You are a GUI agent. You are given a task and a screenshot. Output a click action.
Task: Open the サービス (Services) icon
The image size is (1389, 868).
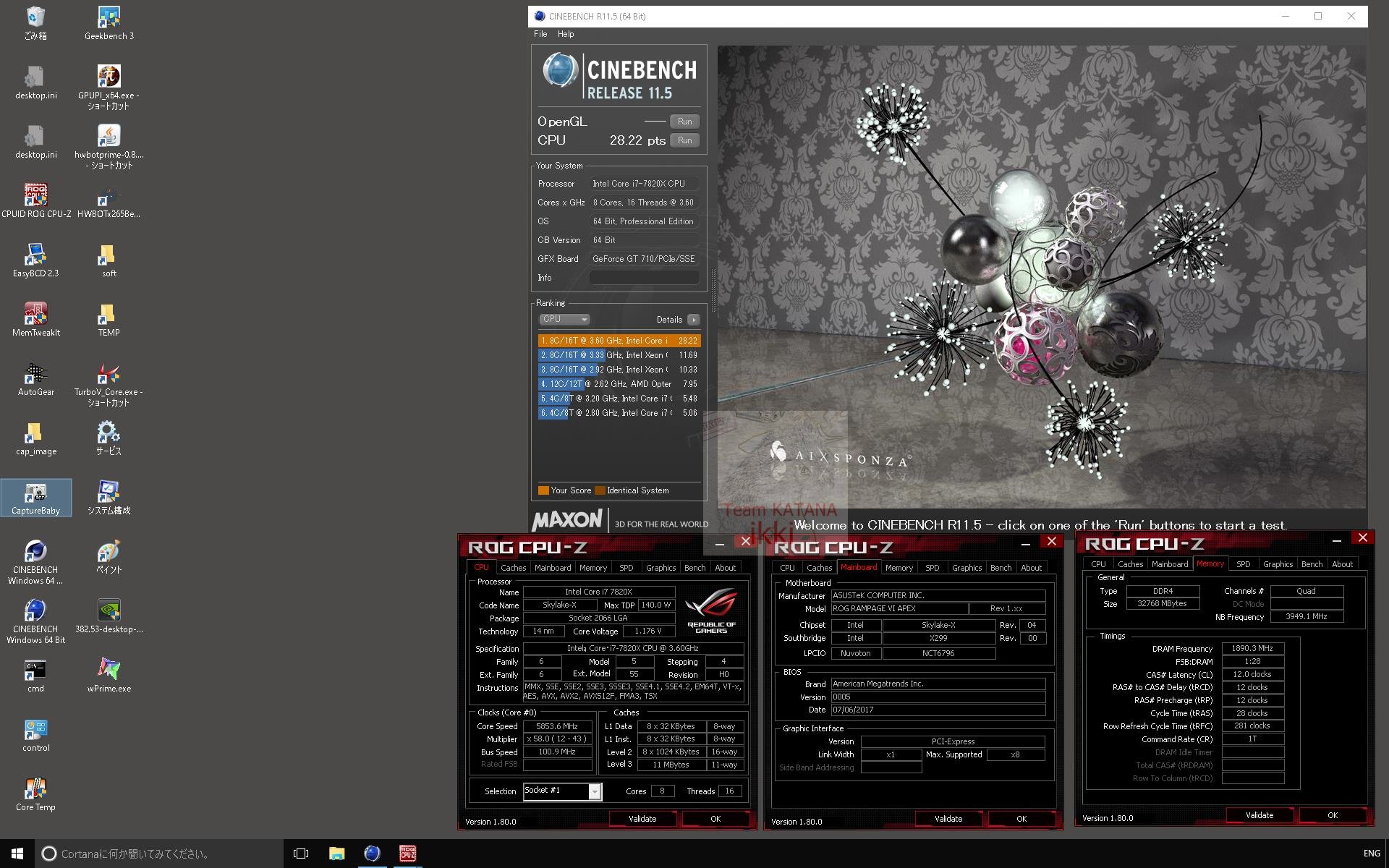click(109, 438)
